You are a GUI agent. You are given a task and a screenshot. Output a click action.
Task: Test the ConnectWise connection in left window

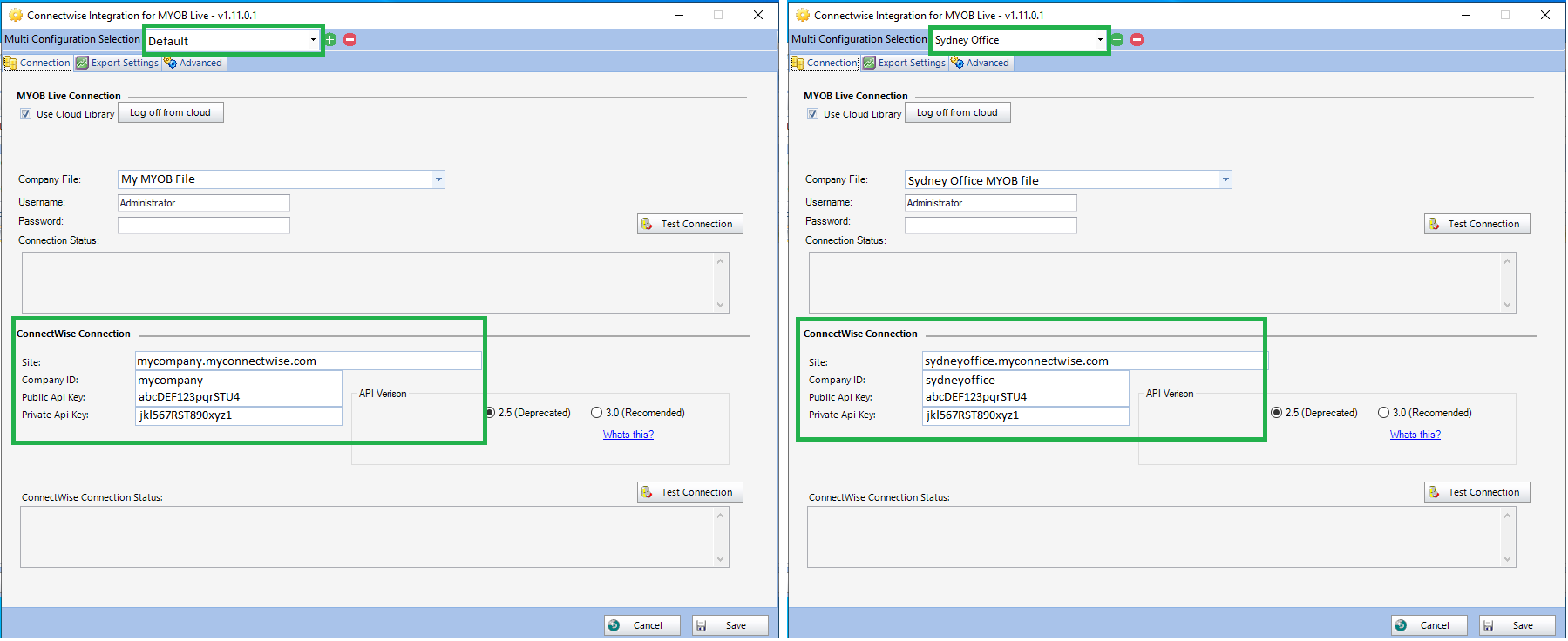coord(690,492)
